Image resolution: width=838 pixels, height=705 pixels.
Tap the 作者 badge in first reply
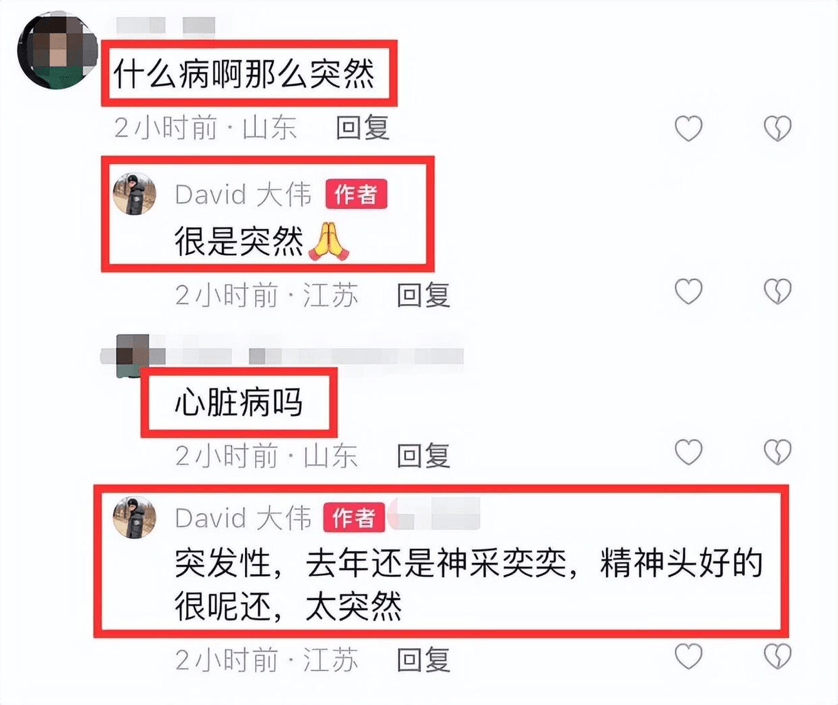pos(356,194)
